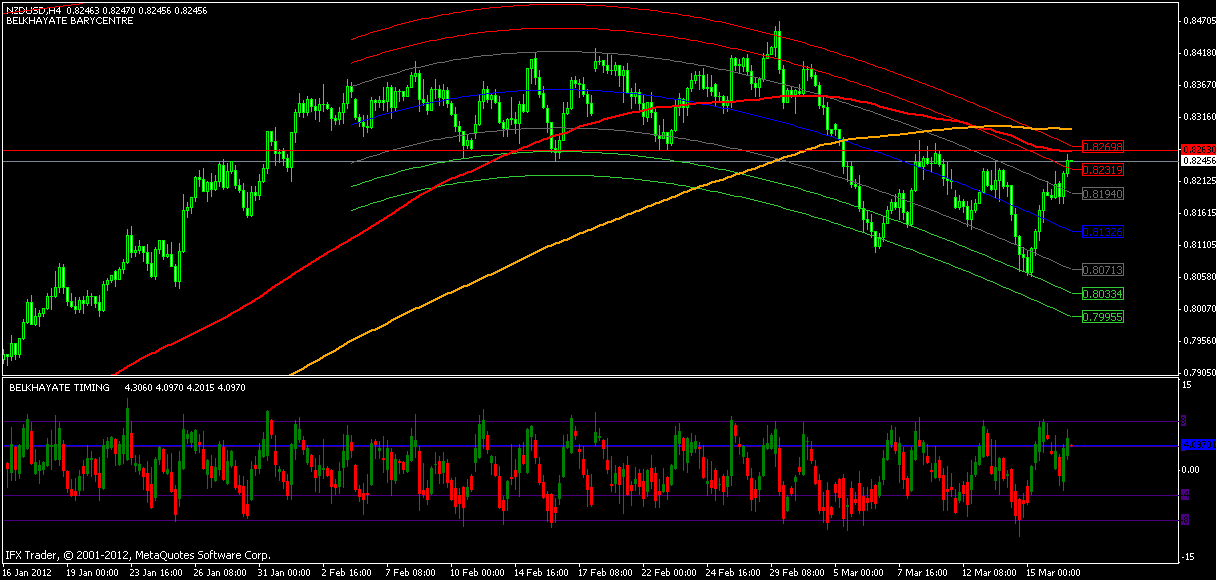Click the 16 Jan 2012 date label
Screen dimensions: 1216x580
pyautogui.click(x=26, y=573)
